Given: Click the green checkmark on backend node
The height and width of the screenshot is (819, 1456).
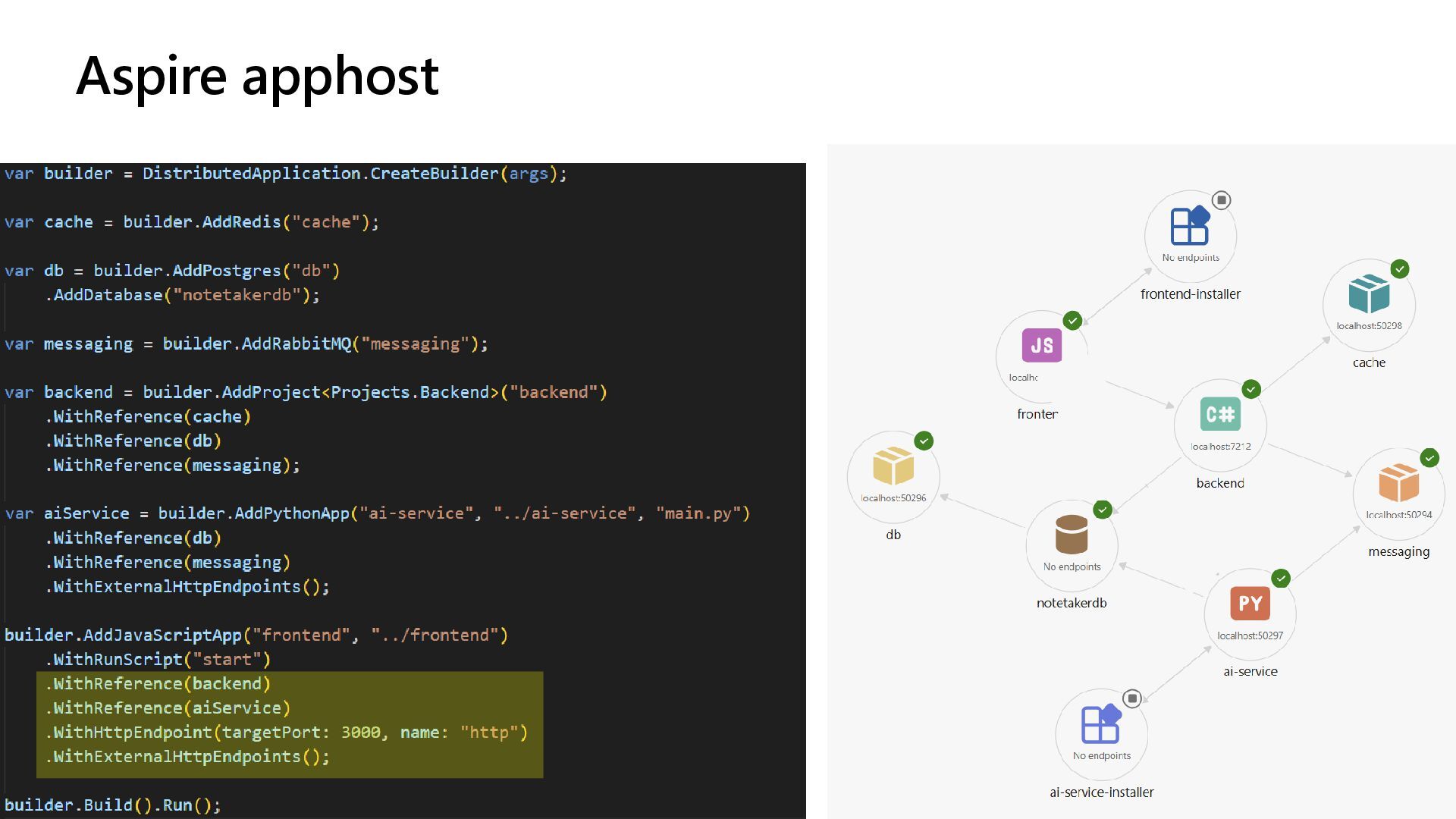Looking at the screenshot, I should pos(1251,389).
